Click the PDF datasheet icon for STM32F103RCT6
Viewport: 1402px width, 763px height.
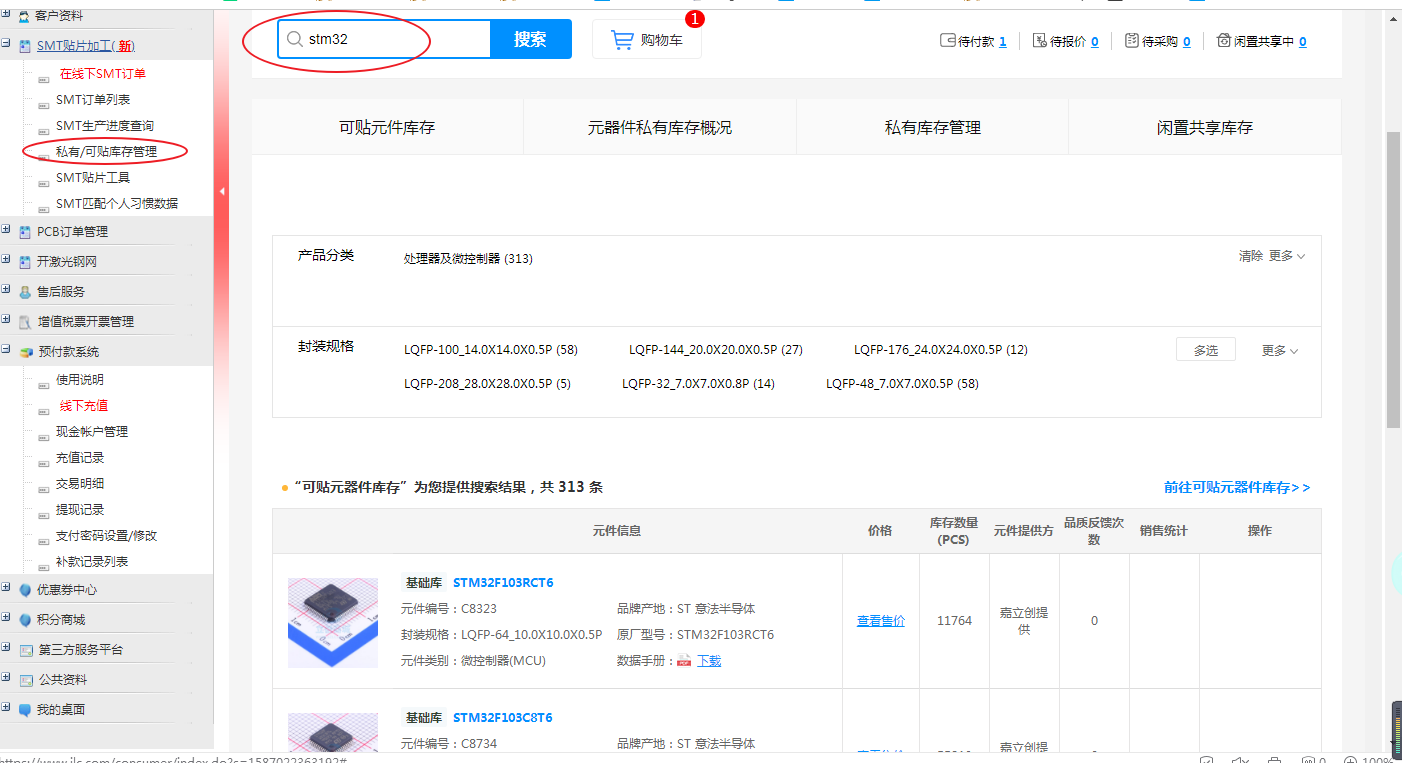[685, 661]
